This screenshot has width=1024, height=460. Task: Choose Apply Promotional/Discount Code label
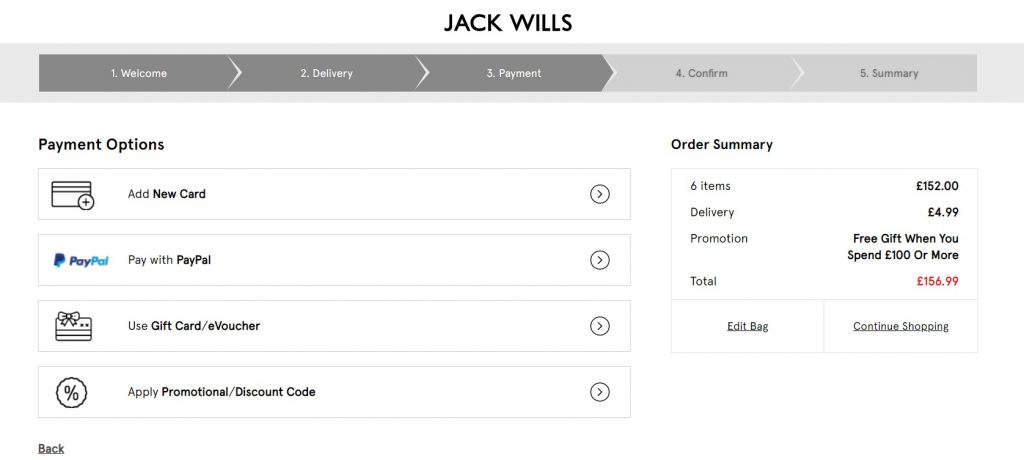[221, 392]
